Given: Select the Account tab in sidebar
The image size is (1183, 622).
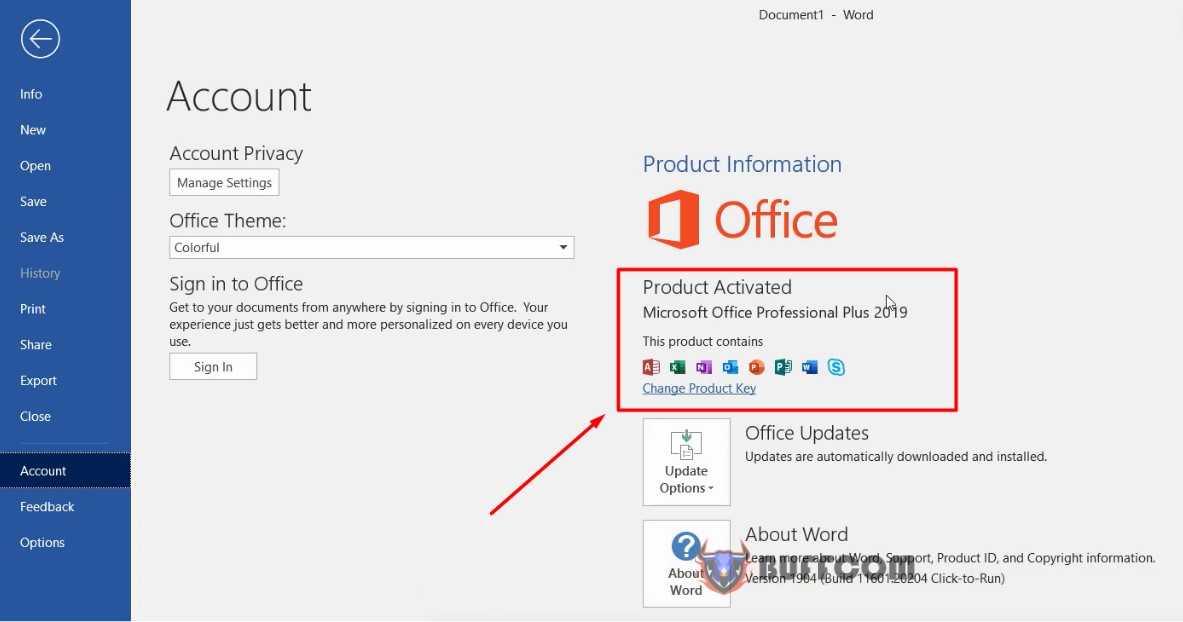Looking at the screenshot, I should click(65, 470).
